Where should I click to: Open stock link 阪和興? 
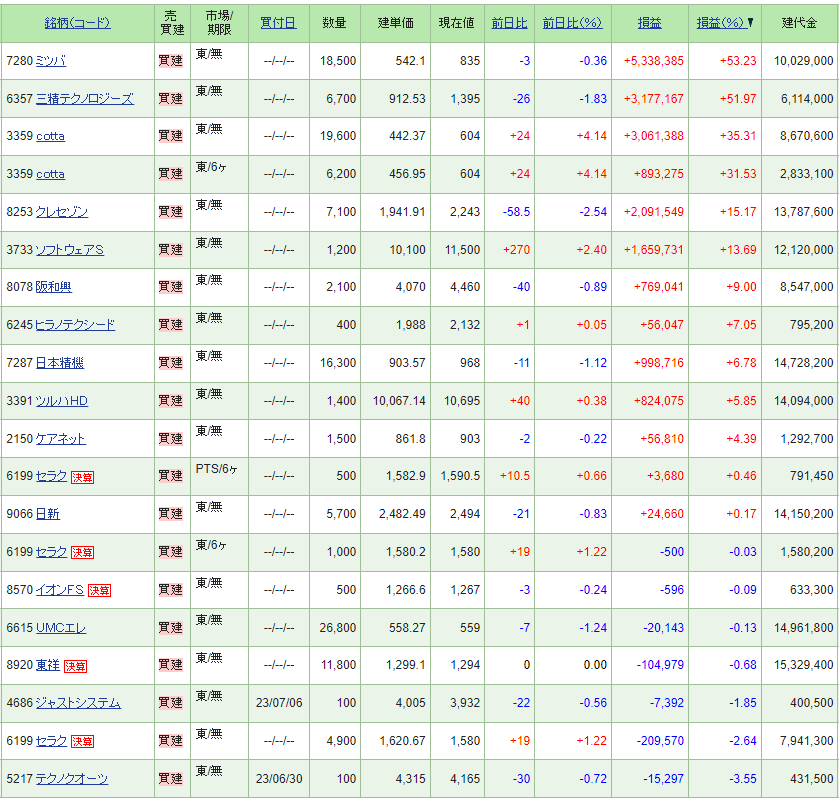[54, 287]
